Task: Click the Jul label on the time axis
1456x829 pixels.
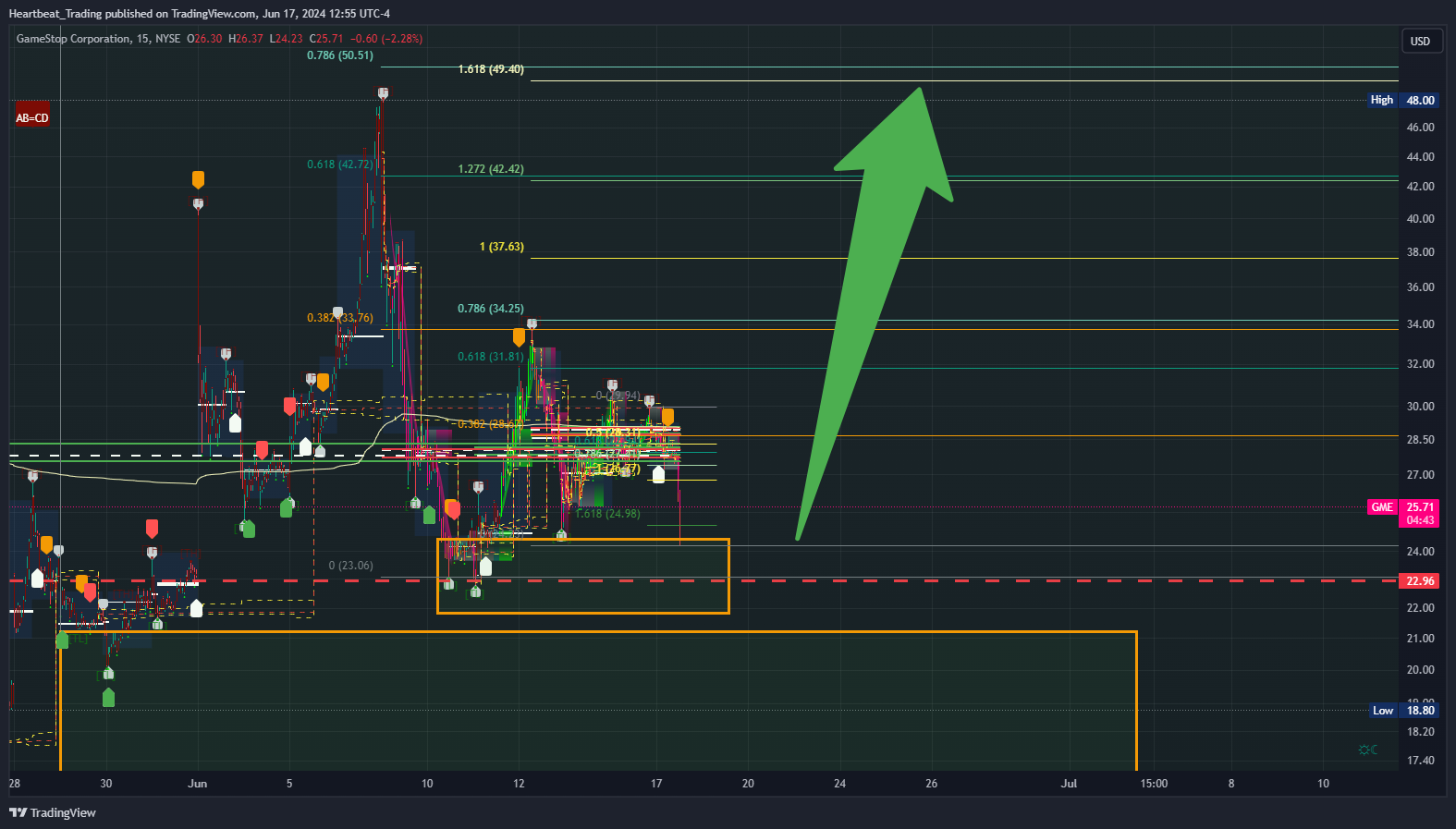Action: click(1069, 784)
